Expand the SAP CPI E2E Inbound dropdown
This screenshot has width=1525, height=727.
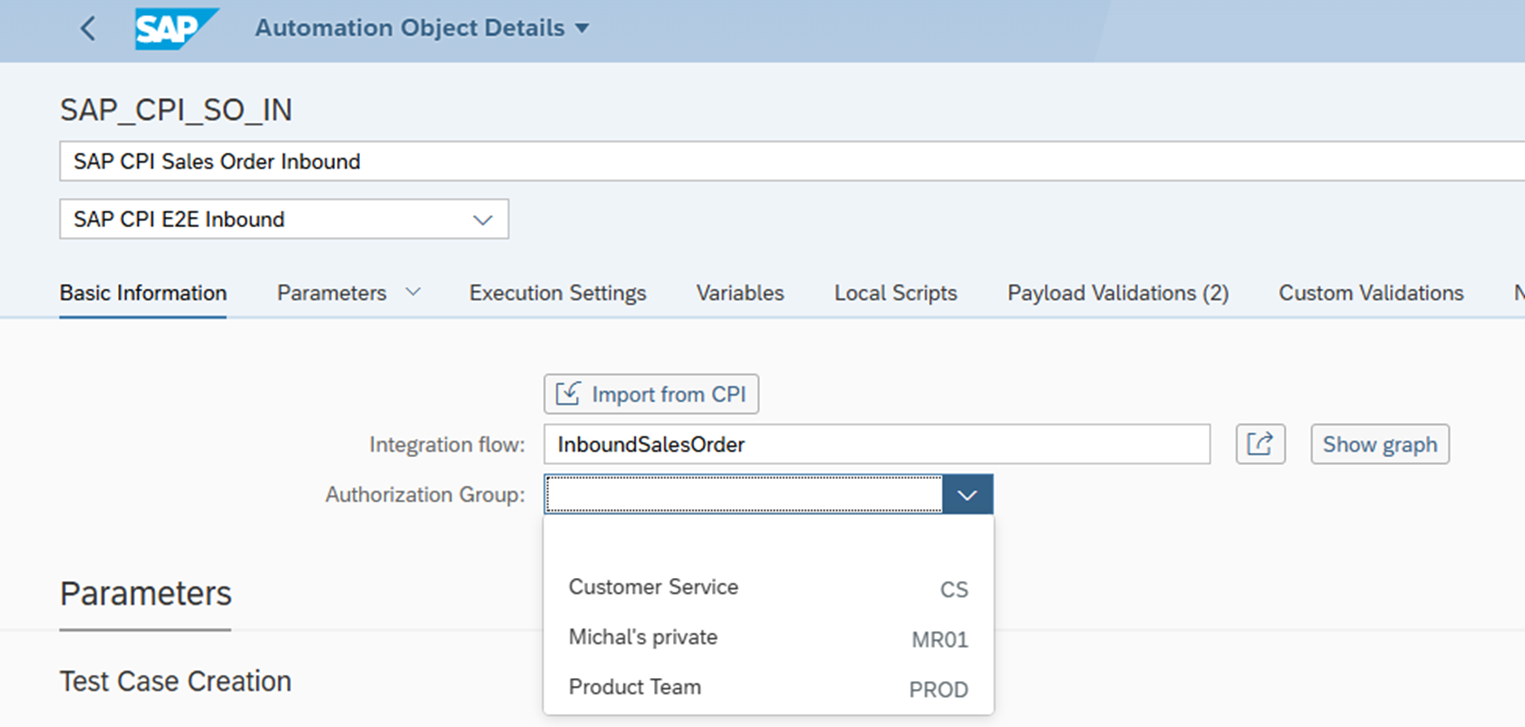[x=483, y=220]
